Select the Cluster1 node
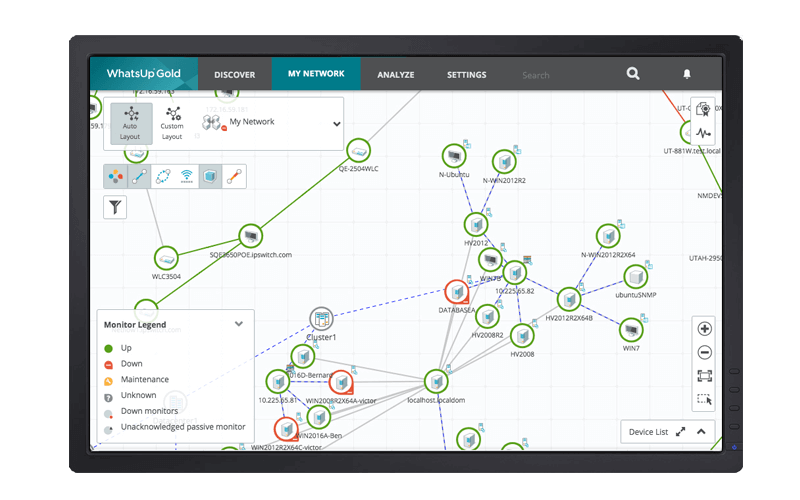Screen dimensions: 800x500 click(x=321, y=319)
